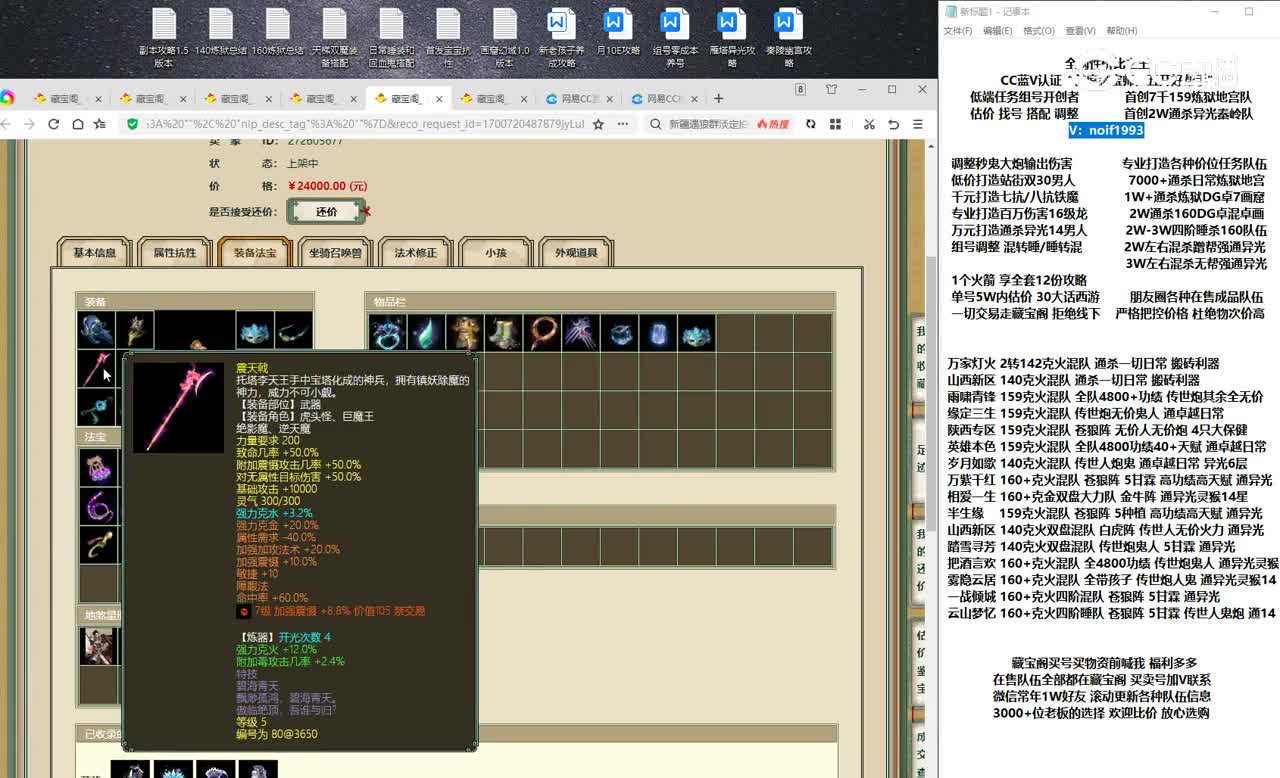The width and height of the screenshot is (1280, 778).
Task: Click the price text ¥24000.00 (元)
Action: (327, 186)
